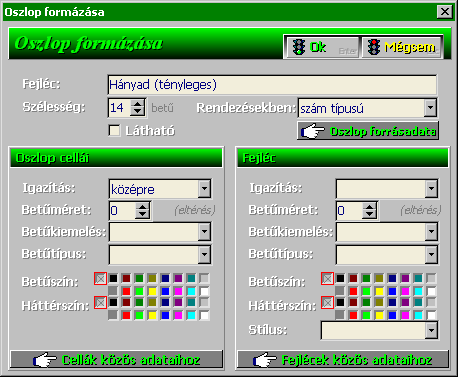The image size is (458, 377).
Task: Pick white as column cells background color
Action: (204, 315)
